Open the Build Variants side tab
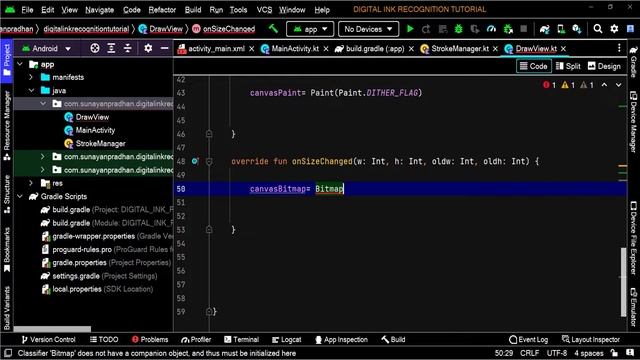Viewport: 640px width, 360px height. (7, 308)
